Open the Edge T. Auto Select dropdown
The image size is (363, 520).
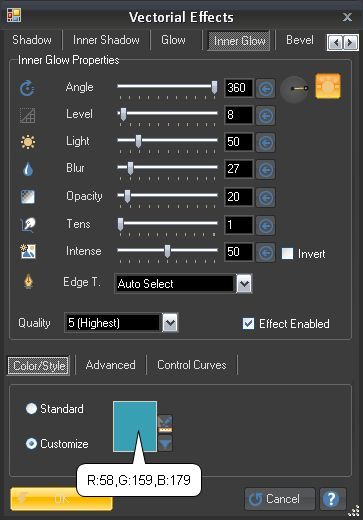pos(244,284)
